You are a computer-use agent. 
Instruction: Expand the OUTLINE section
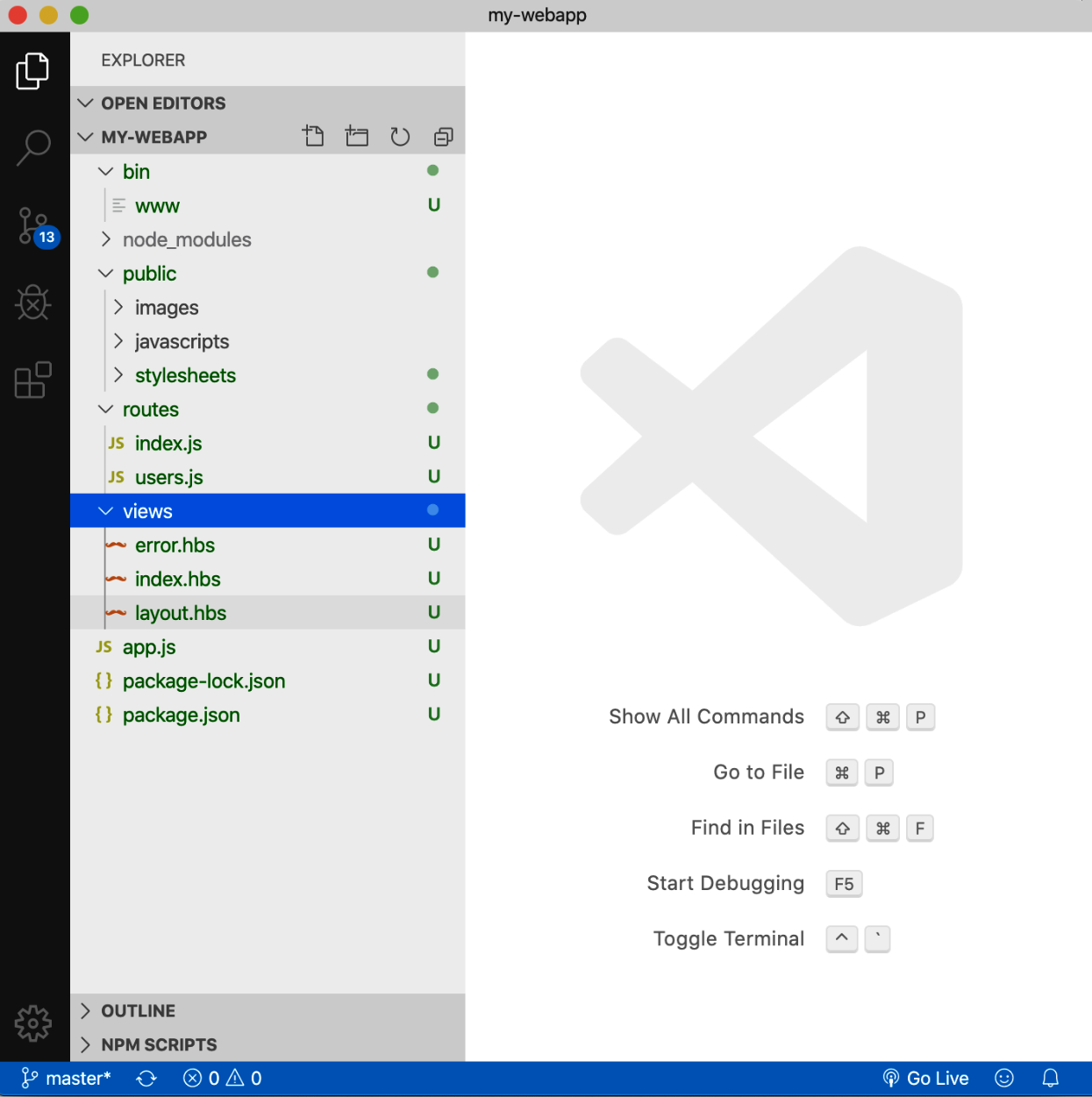138,1011
